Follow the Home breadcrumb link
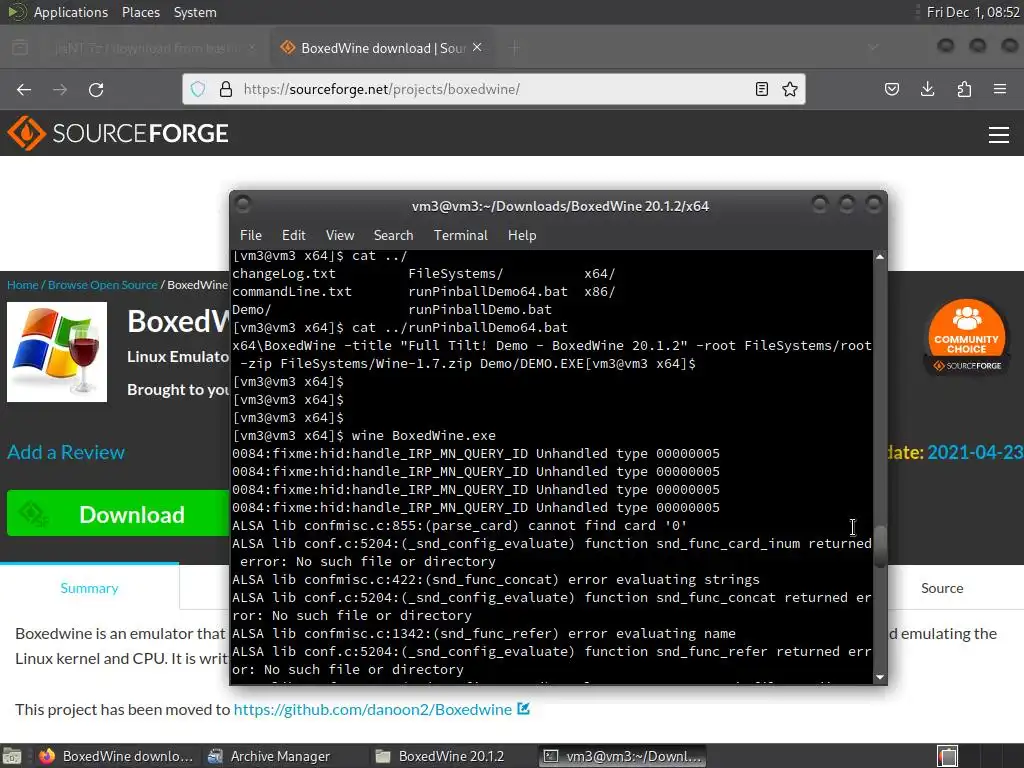Viewport: 1024px width, 768px height. click(x=23, y=285)
